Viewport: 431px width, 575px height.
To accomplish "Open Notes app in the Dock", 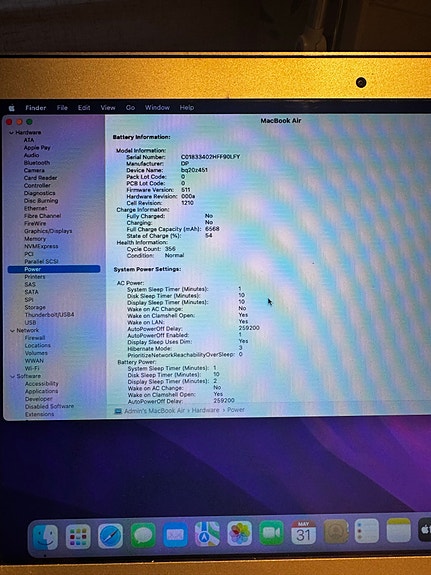I will [399, 530].
